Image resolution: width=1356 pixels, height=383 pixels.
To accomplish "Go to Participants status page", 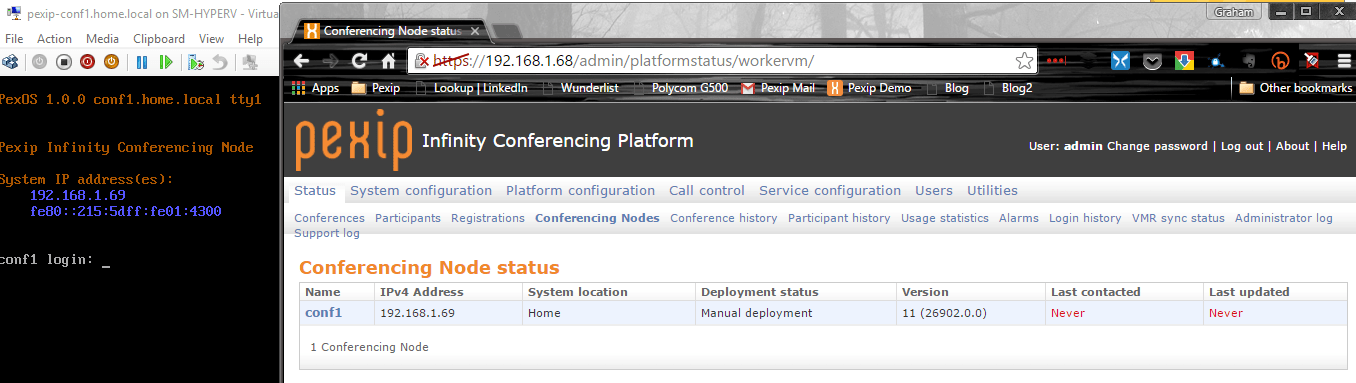I will coord(408,218).
